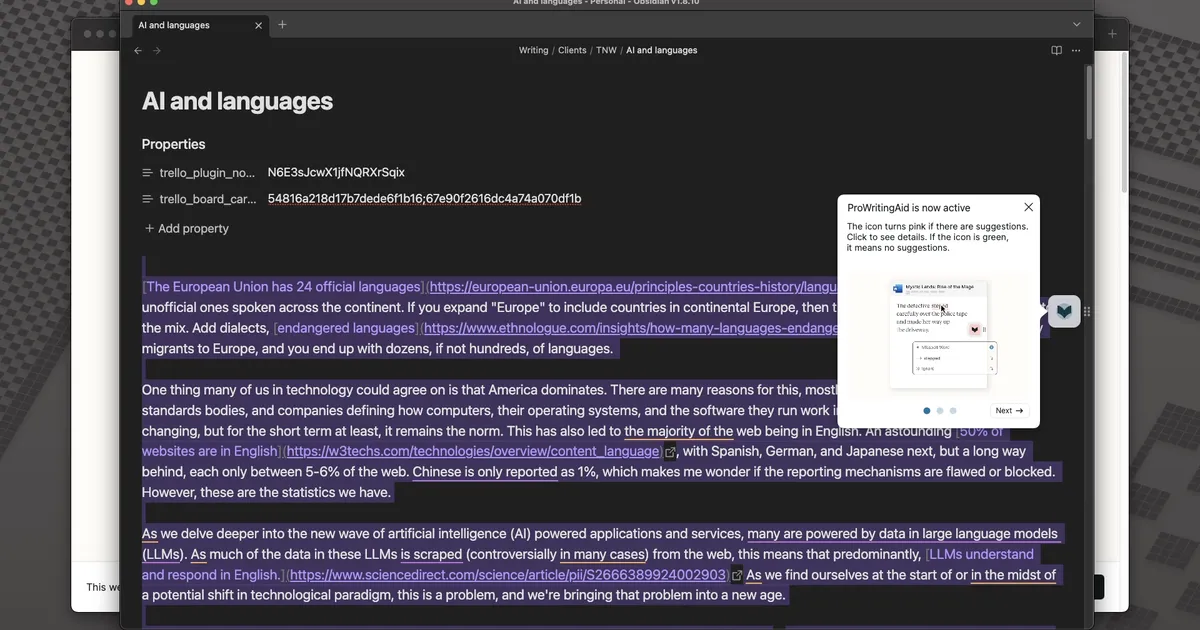The image size is (1200, 630).
Task: Select the AI and languages tab
Action: tap(199, 25)
